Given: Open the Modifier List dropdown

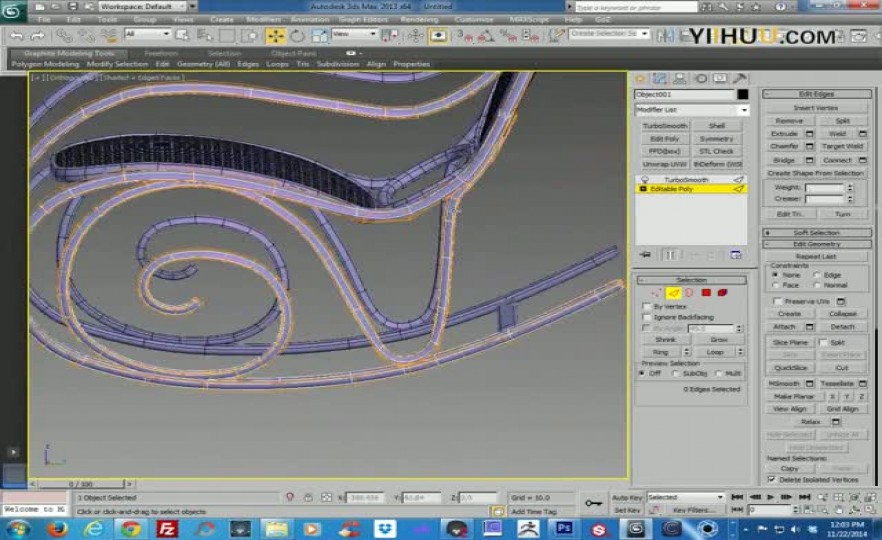Looking at the screenshot, I should pos(691,110).
